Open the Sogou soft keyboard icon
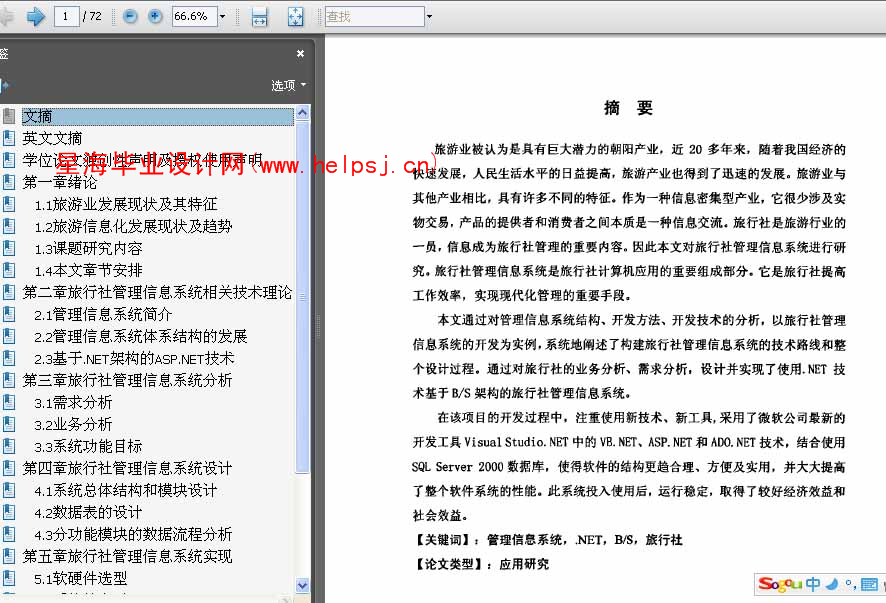The image size is (886, 603). 869,584
